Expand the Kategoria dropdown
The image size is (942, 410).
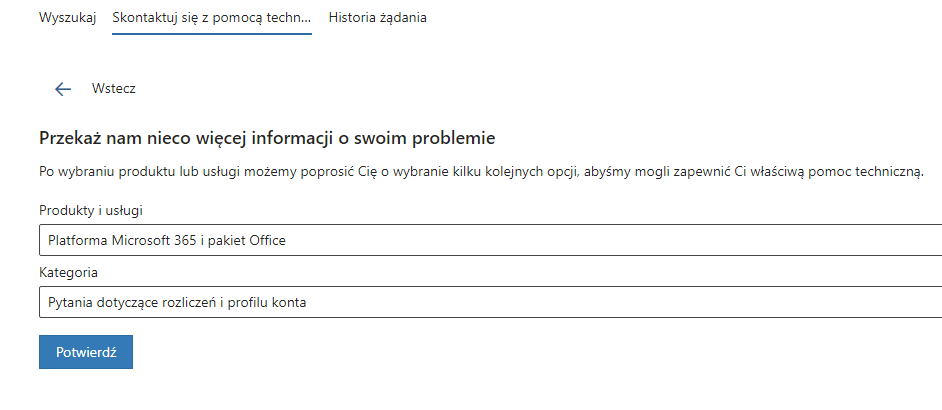(x=490, y=302)
